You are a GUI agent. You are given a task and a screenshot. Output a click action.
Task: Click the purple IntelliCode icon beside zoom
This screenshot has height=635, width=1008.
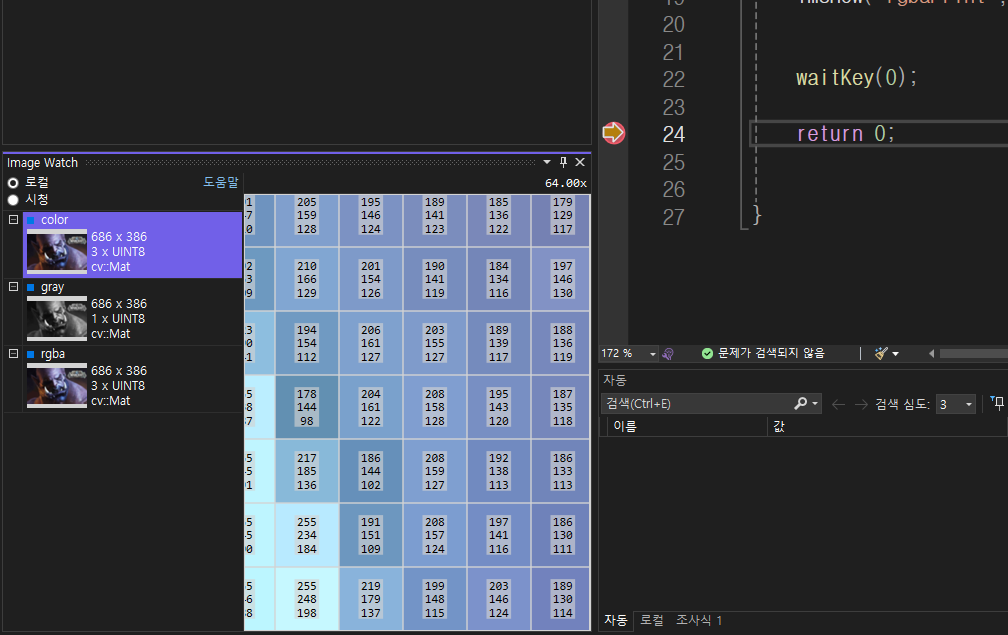coord(669,353)
